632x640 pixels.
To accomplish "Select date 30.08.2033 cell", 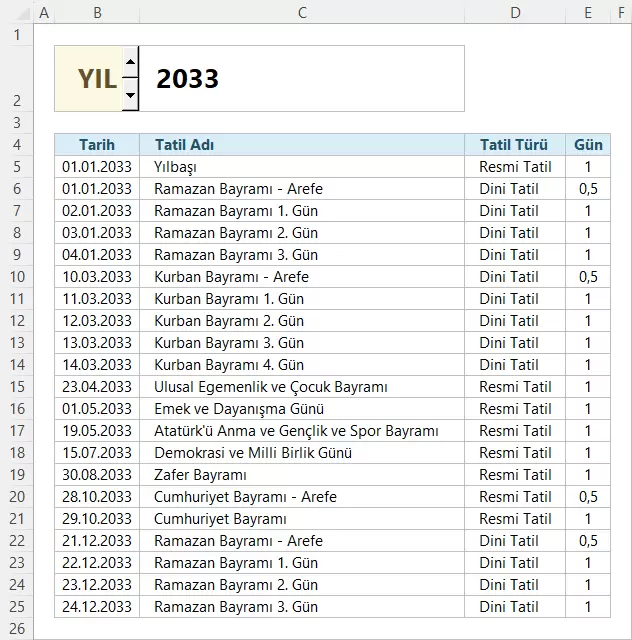I will pos(97,475).
